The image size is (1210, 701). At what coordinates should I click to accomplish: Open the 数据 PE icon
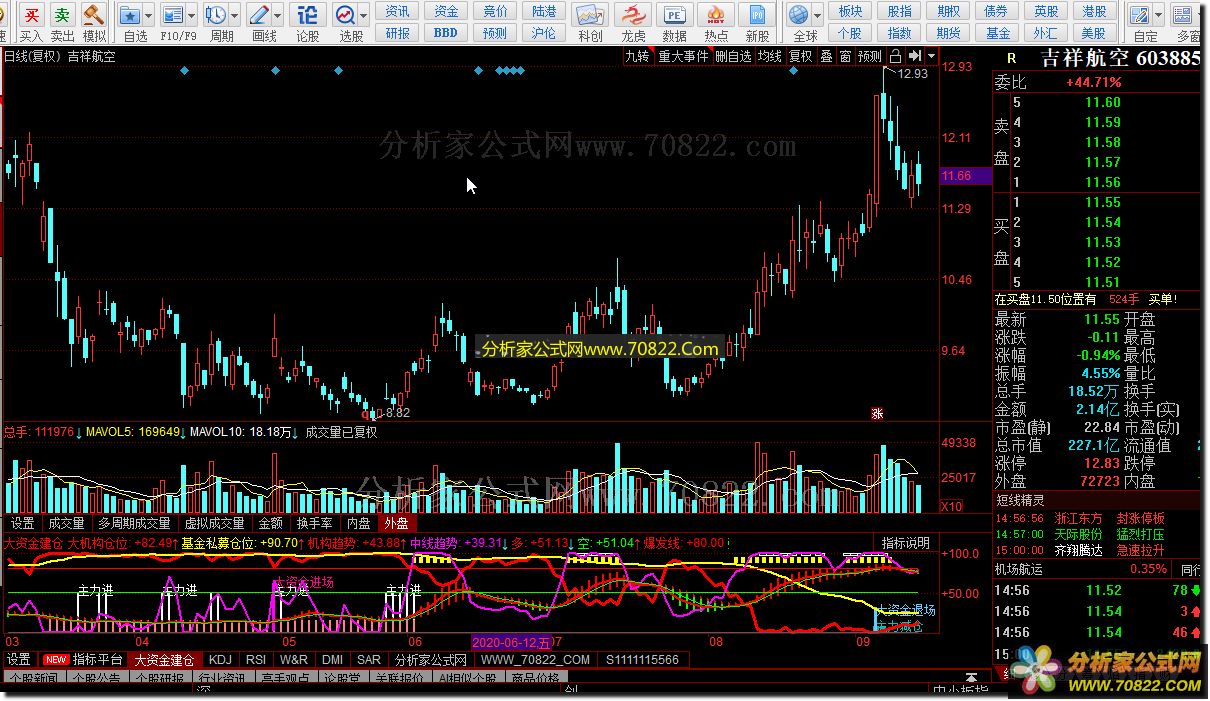675,15
